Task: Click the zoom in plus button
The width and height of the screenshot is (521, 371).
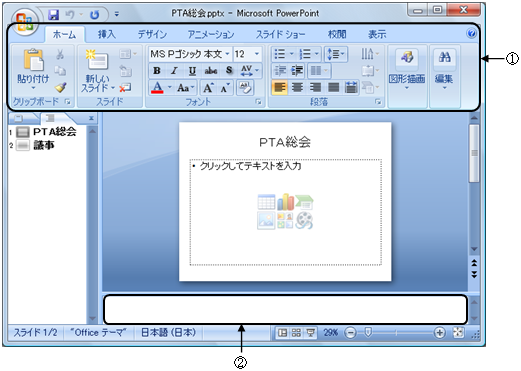Action: click(439, 332)
